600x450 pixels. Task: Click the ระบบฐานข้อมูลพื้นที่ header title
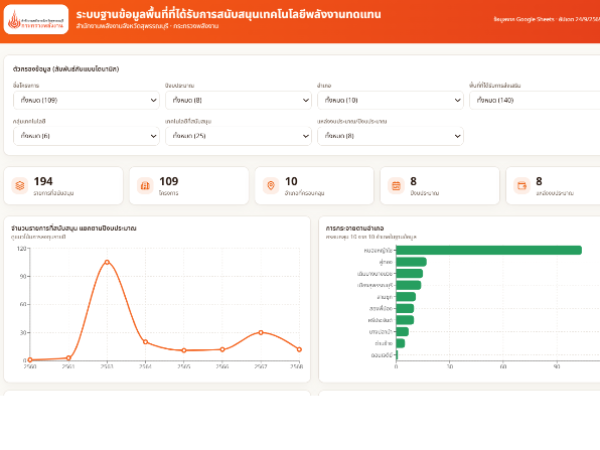(228, 14)
